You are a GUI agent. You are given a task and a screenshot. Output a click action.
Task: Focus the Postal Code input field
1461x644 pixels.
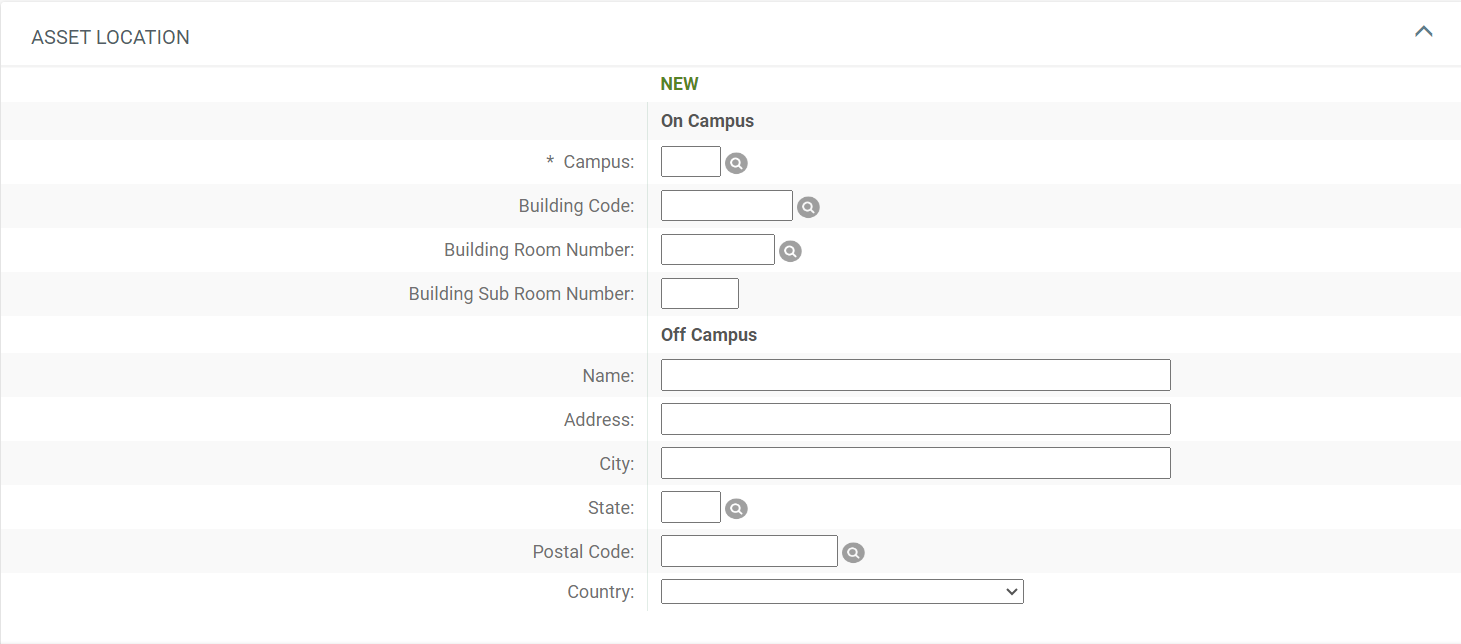[x=749, y=552]
